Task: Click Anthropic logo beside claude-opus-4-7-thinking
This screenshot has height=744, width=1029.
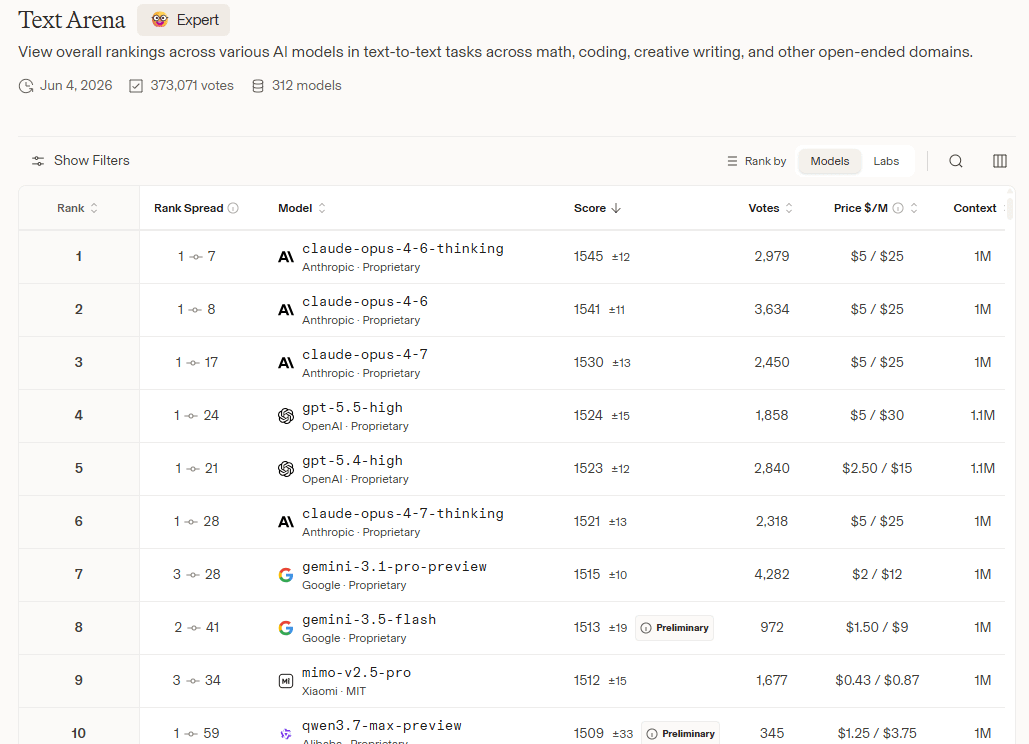Action: click(285, 522)
